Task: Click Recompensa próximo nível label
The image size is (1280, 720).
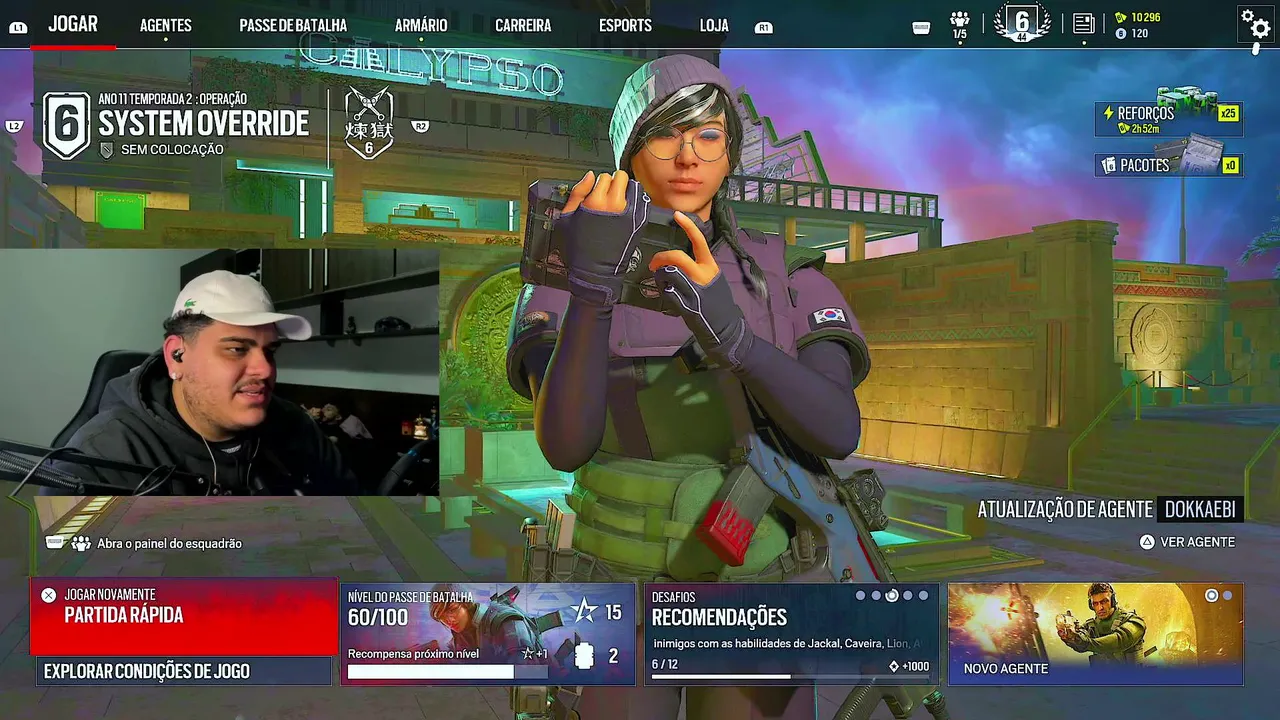Action: [x=413, y=654]
